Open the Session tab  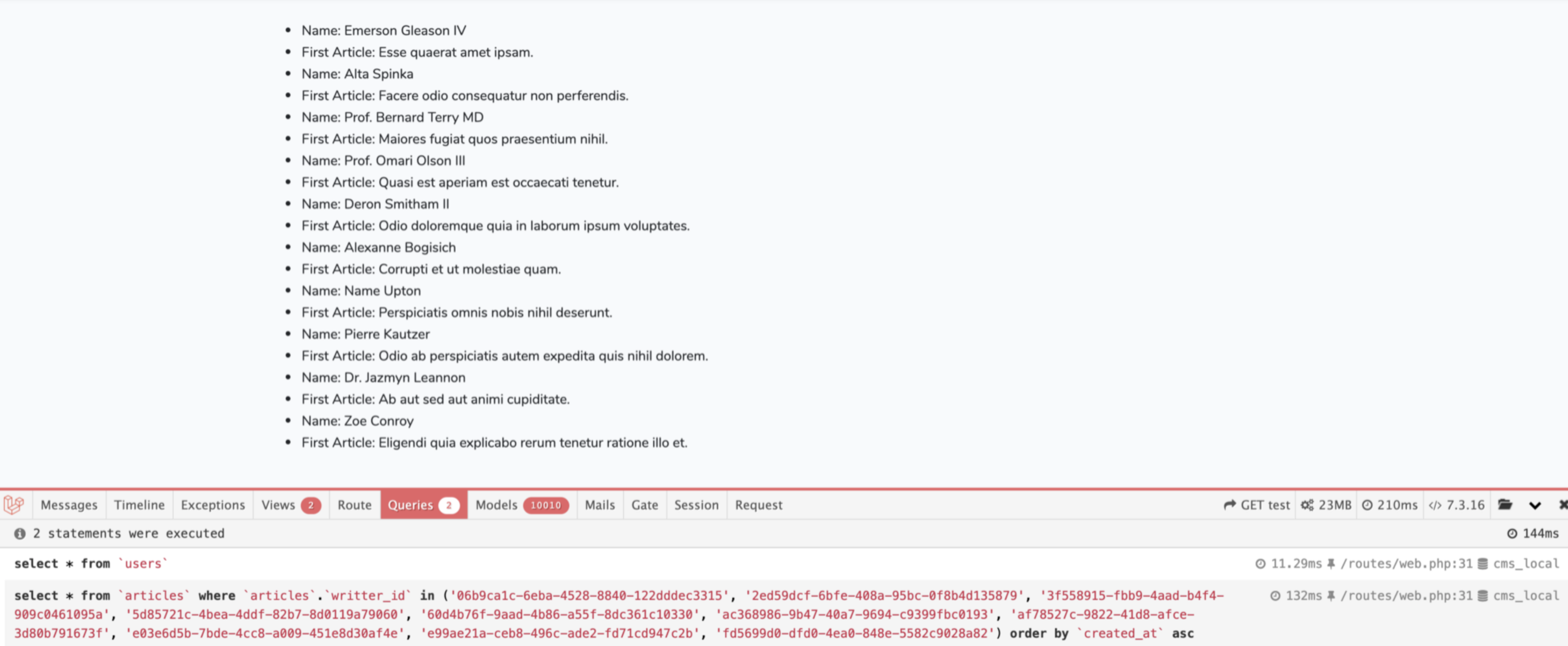click(x=697, y=505)
